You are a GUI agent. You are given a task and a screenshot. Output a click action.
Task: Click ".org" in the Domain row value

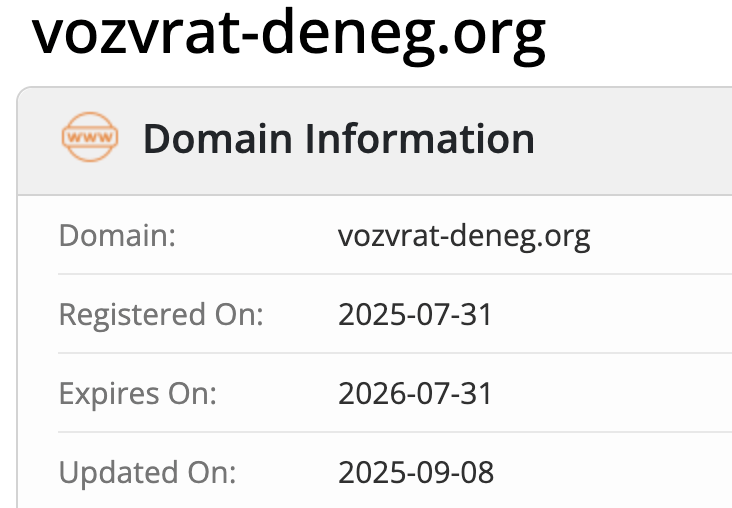pyautogui.click(x=565, y=237)
